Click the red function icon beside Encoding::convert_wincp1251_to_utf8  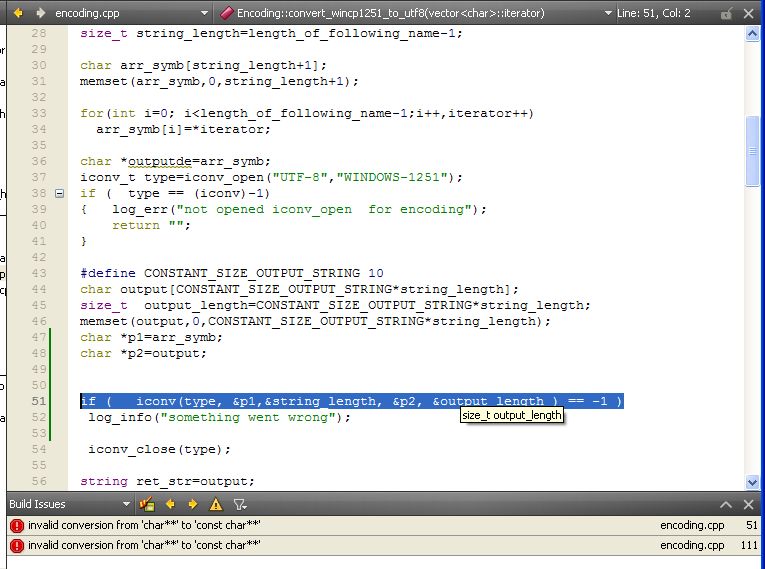[x=226, y=13]
